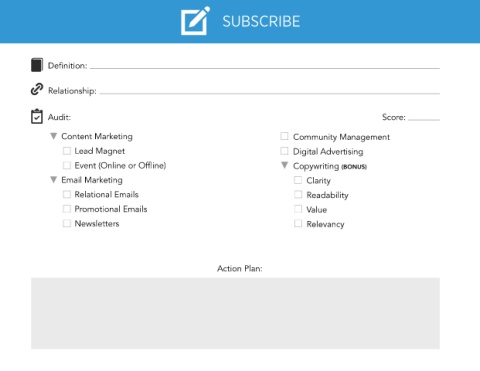480x371 pixels.
Task: Click the Definition line field
Action: coord(265,65)
